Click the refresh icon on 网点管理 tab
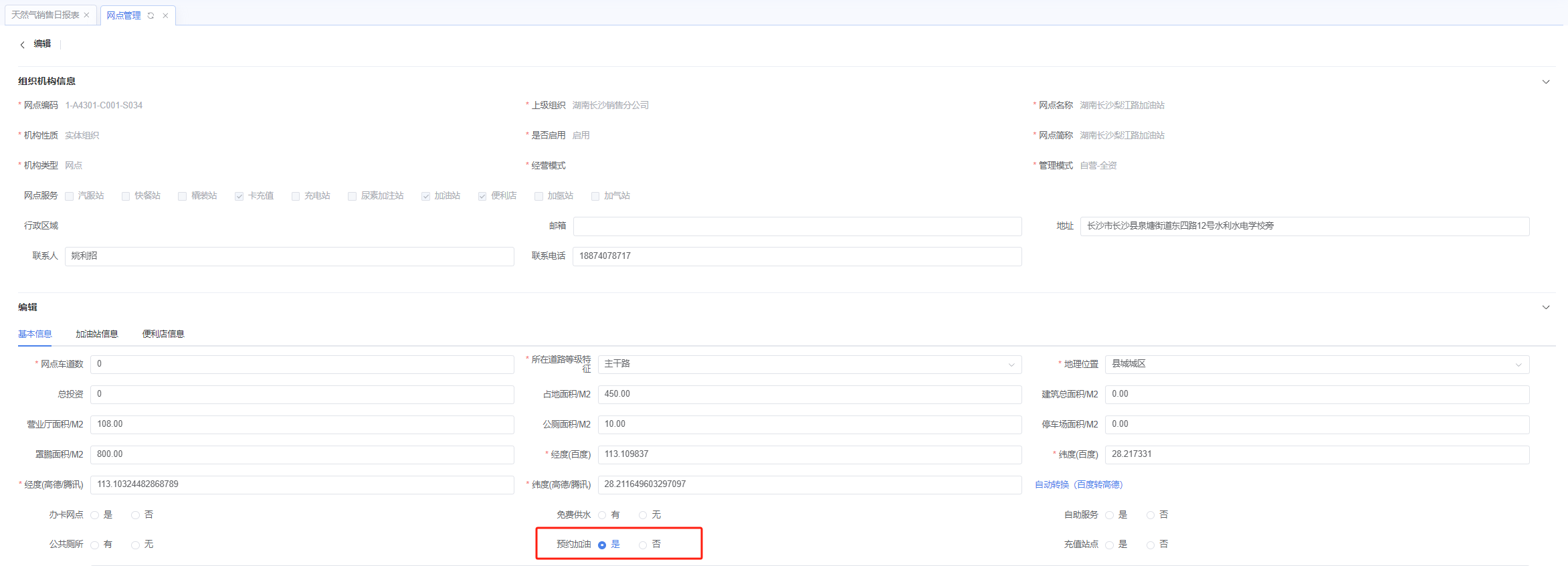This screenshot has width=1568, height=566. click(151, 15)
